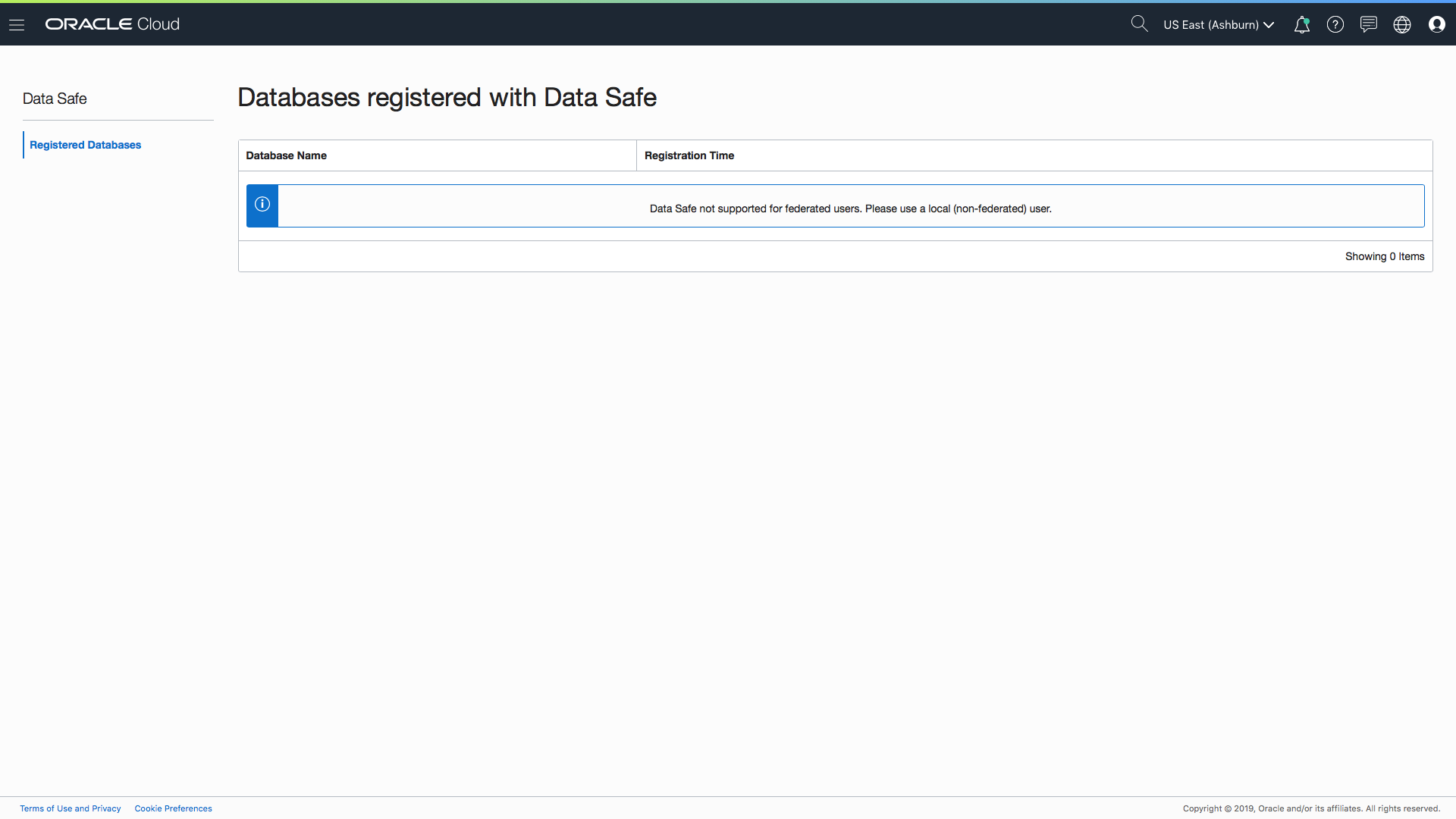
Task: Click the federated users notice message
Action: [x=850, y=209]
